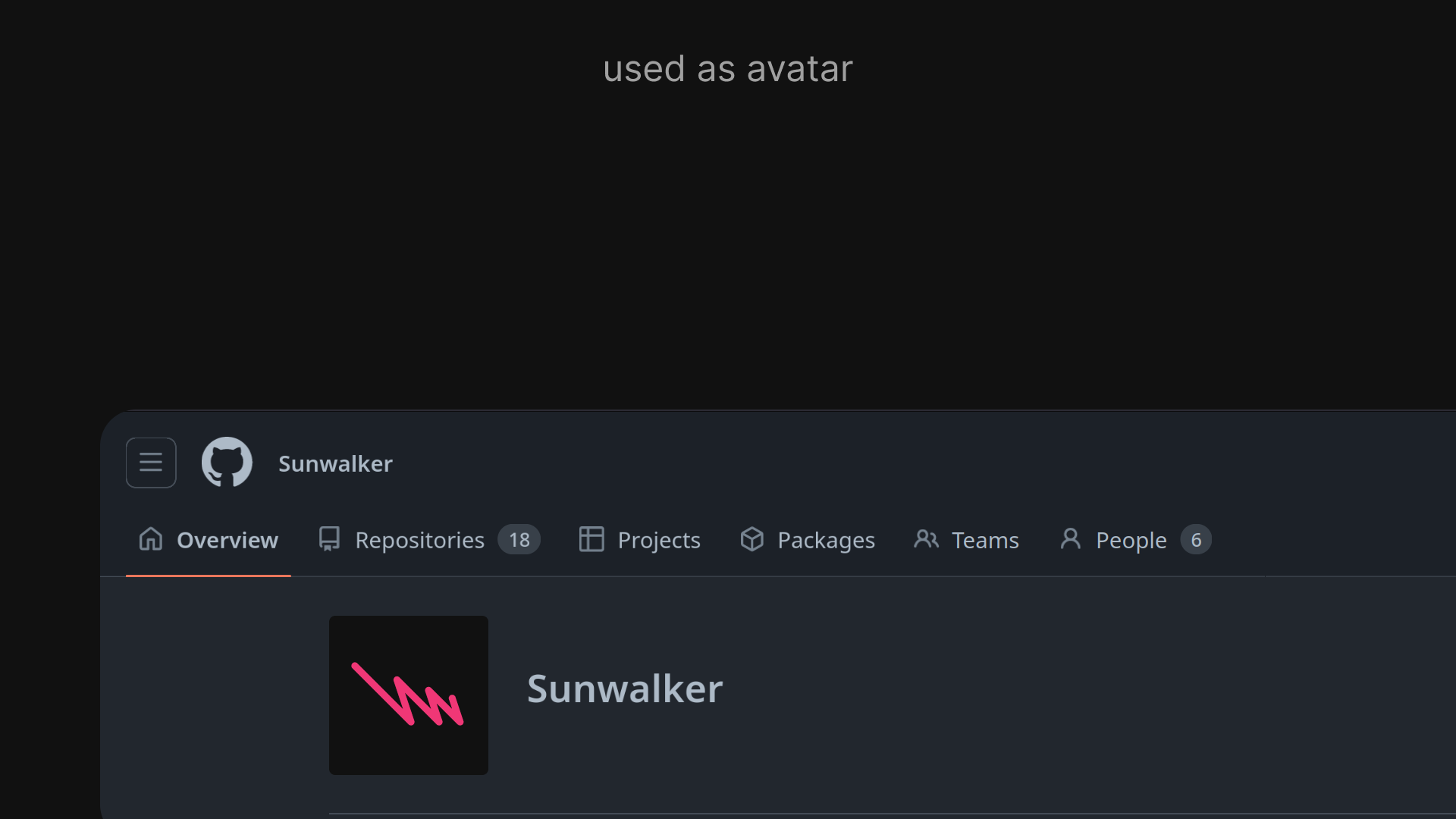This screenshot has height=819, width=1456.
Task: Select the Packages tab label
Action: tap(826, 540)
